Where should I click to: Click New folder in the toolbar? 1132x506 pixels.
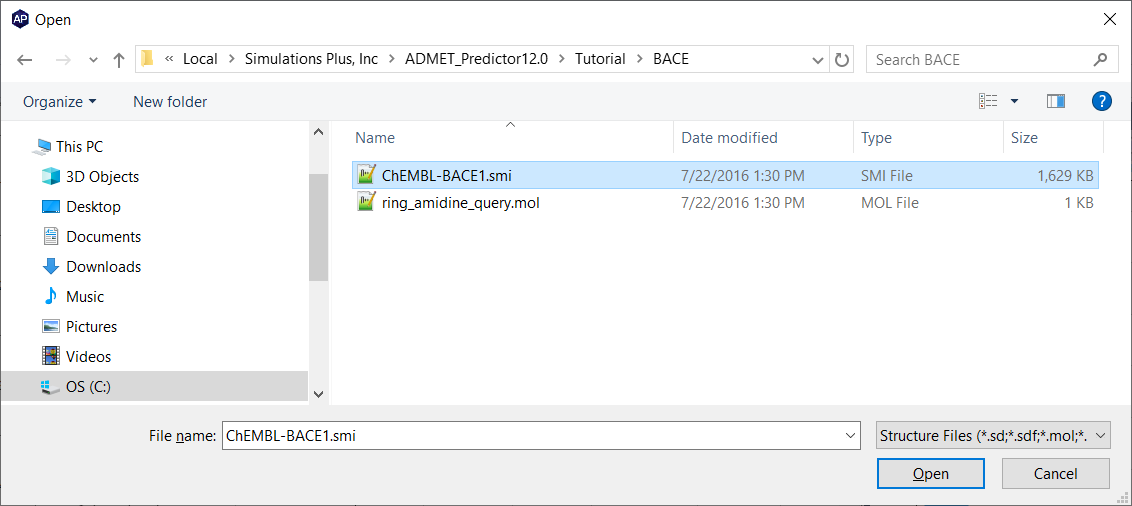[170, 102]
